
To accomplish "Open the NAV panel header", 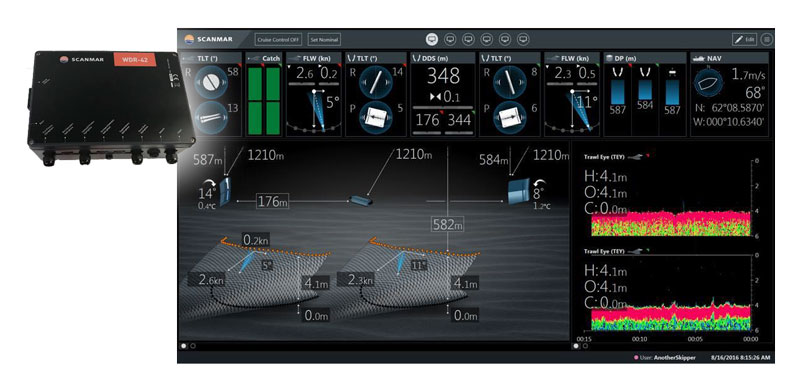I will [730, 58].
